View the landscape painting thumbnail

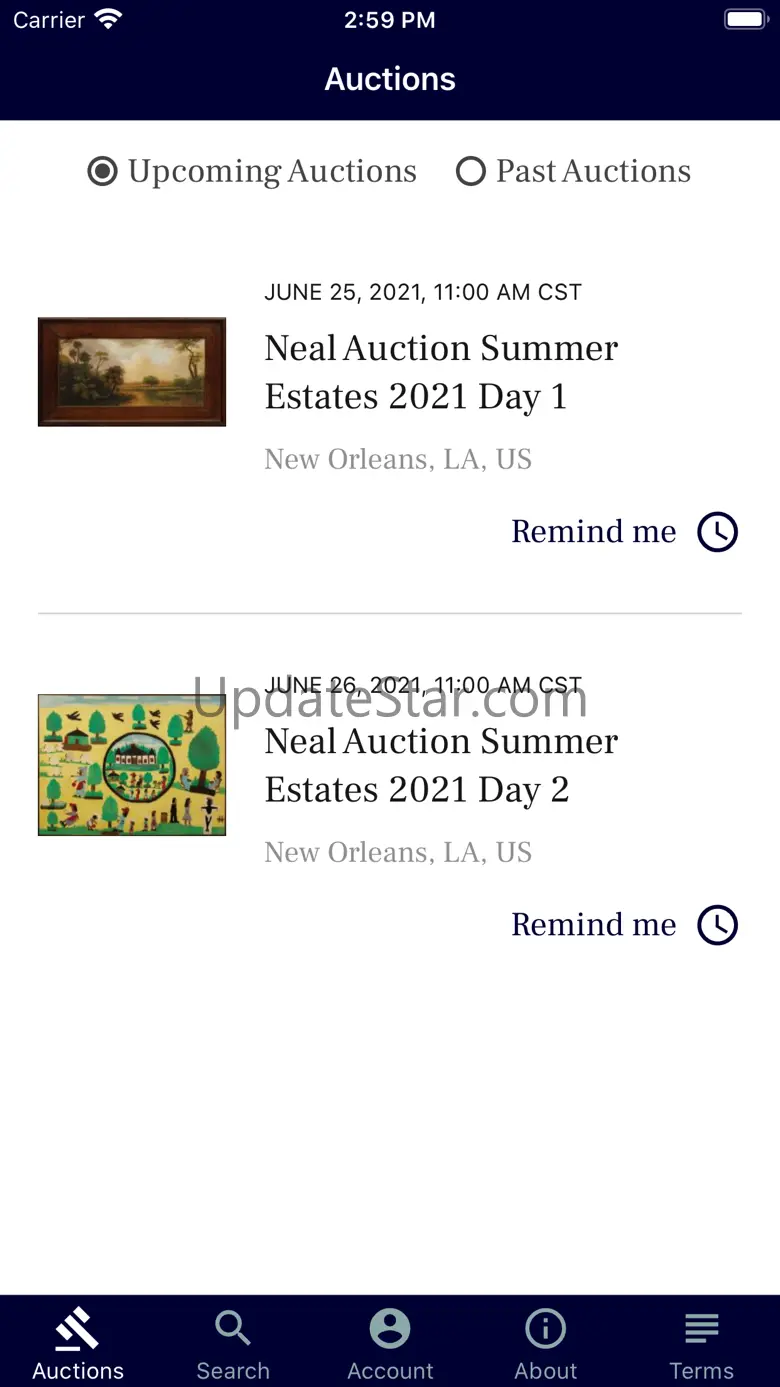click(x=132, y=372)
